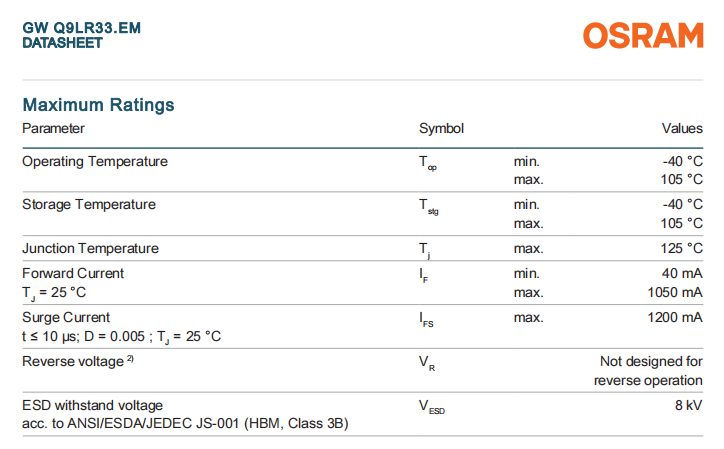724x449 pixels.
Task: Click the Surge Current parameter label
Action: coord(66,317)
